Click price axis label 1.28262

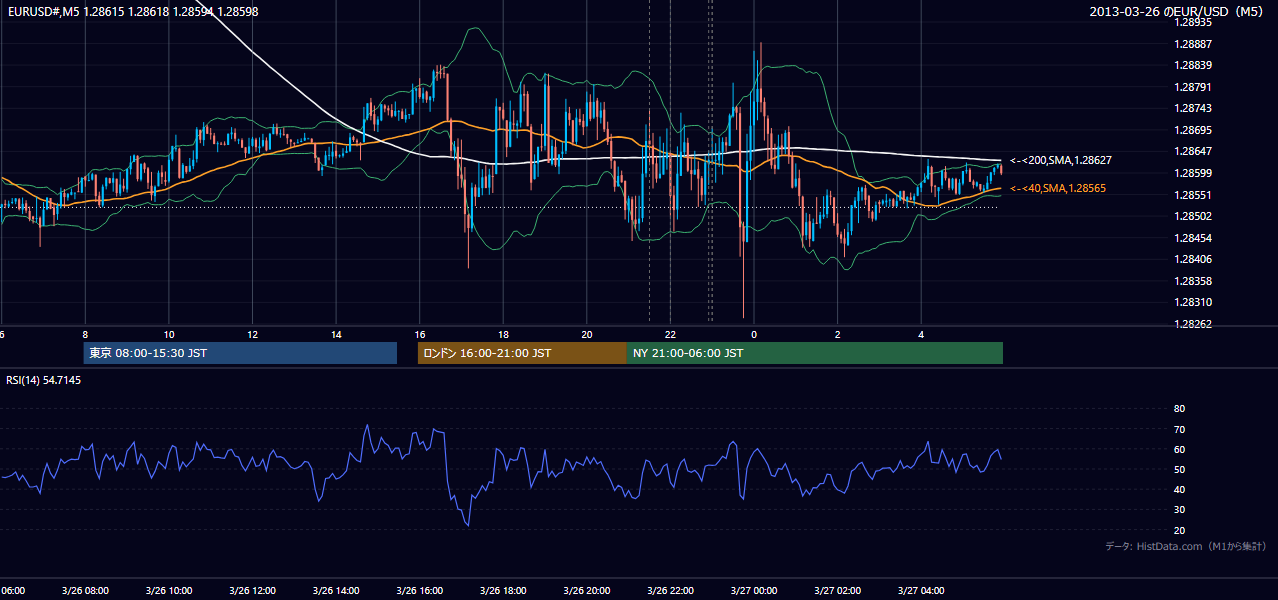pyautogui.click(x=1192, y=324)
